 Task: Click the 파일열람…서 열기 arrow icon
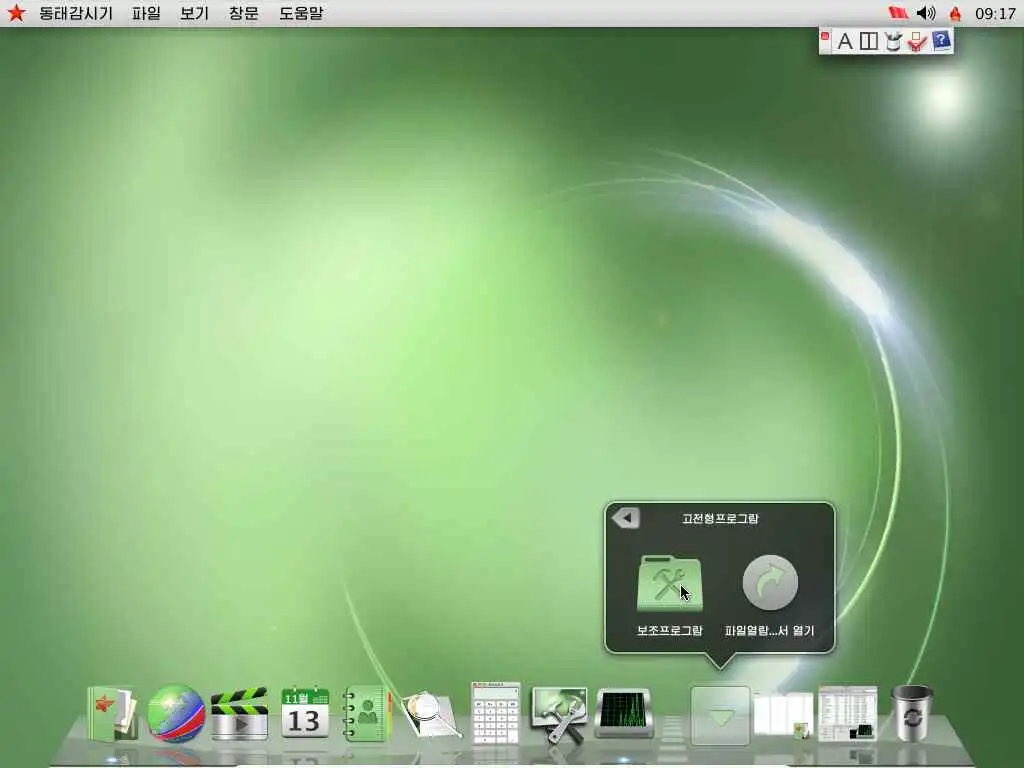770,583
